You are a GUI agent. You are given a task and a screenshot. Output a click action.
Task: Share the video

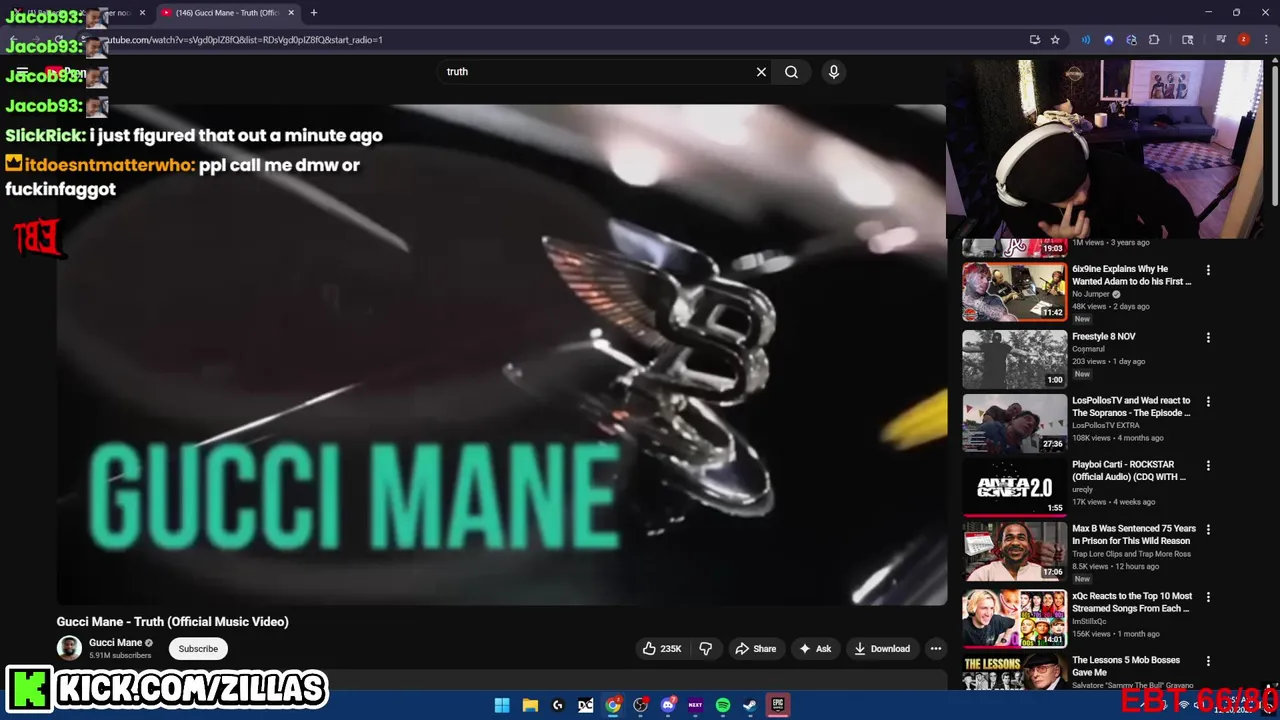(x=756, y=649)
